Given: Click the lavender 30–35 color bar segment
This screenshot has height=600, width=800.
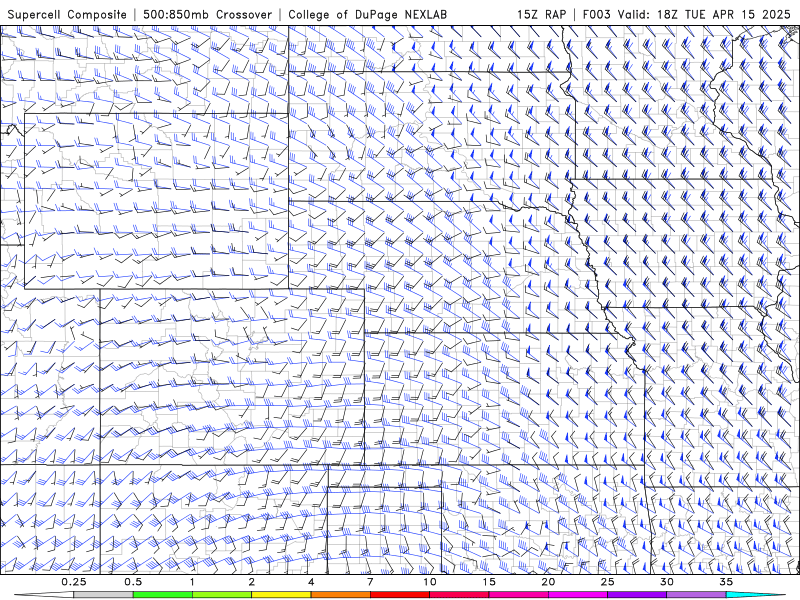Looking at the screenshot, I should [x=696, y=595].
